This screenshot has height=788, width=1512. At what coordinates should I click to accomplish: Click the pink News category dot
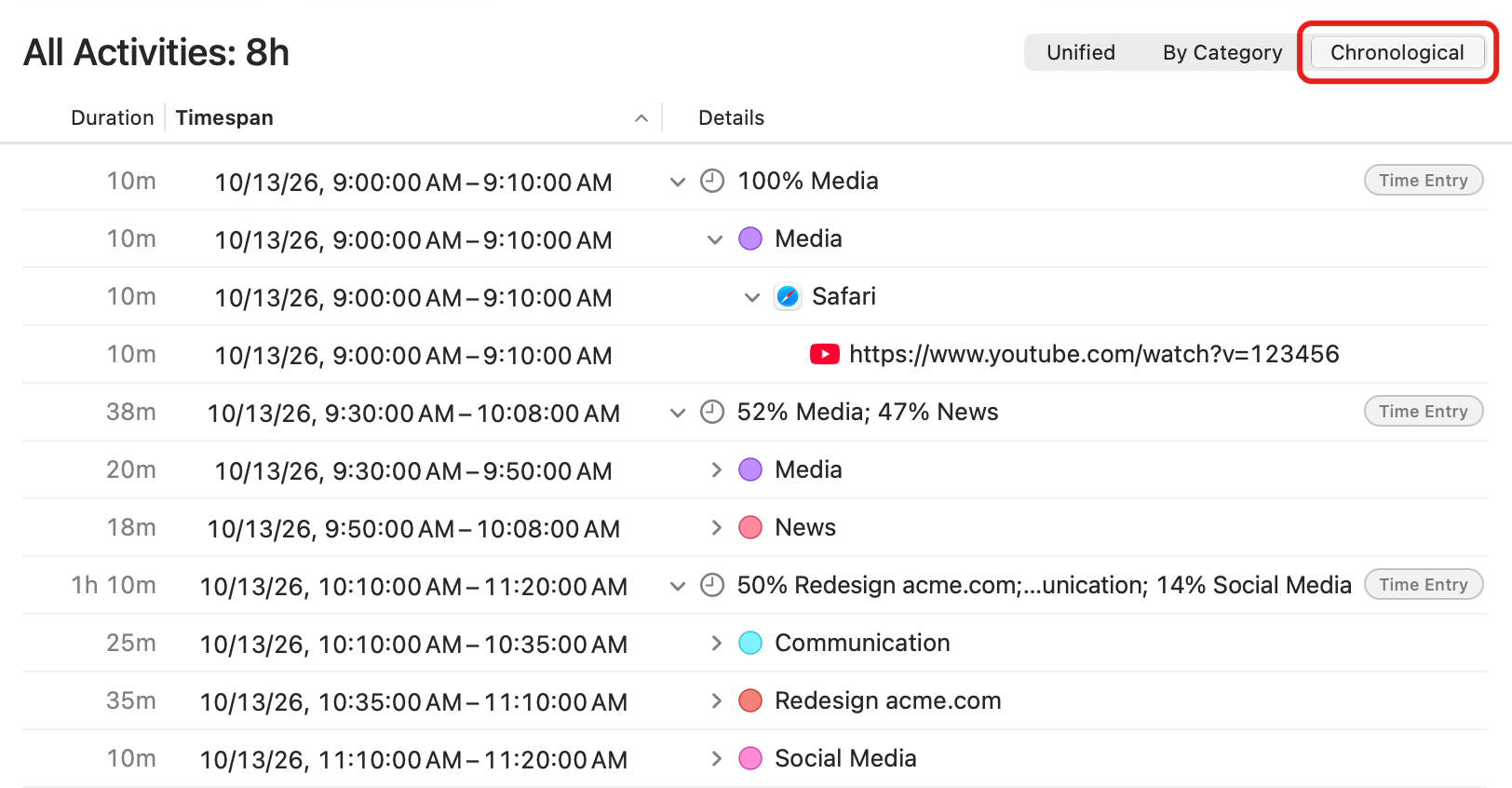coord(750,527)
